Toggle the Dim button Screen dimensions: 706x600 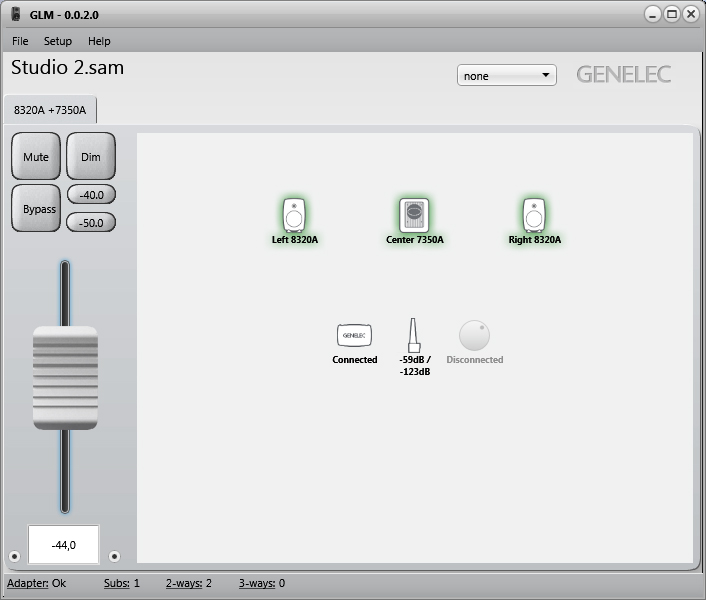[x=91, y=156]
